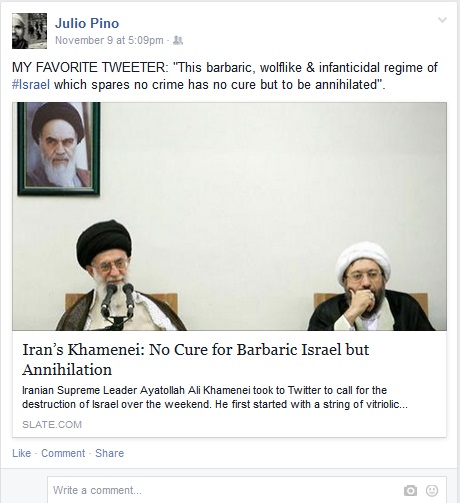This screenshot has width=460, height=503.
Task: Click the framed portrait in the article photo
Action: click(x=59, y=149)
